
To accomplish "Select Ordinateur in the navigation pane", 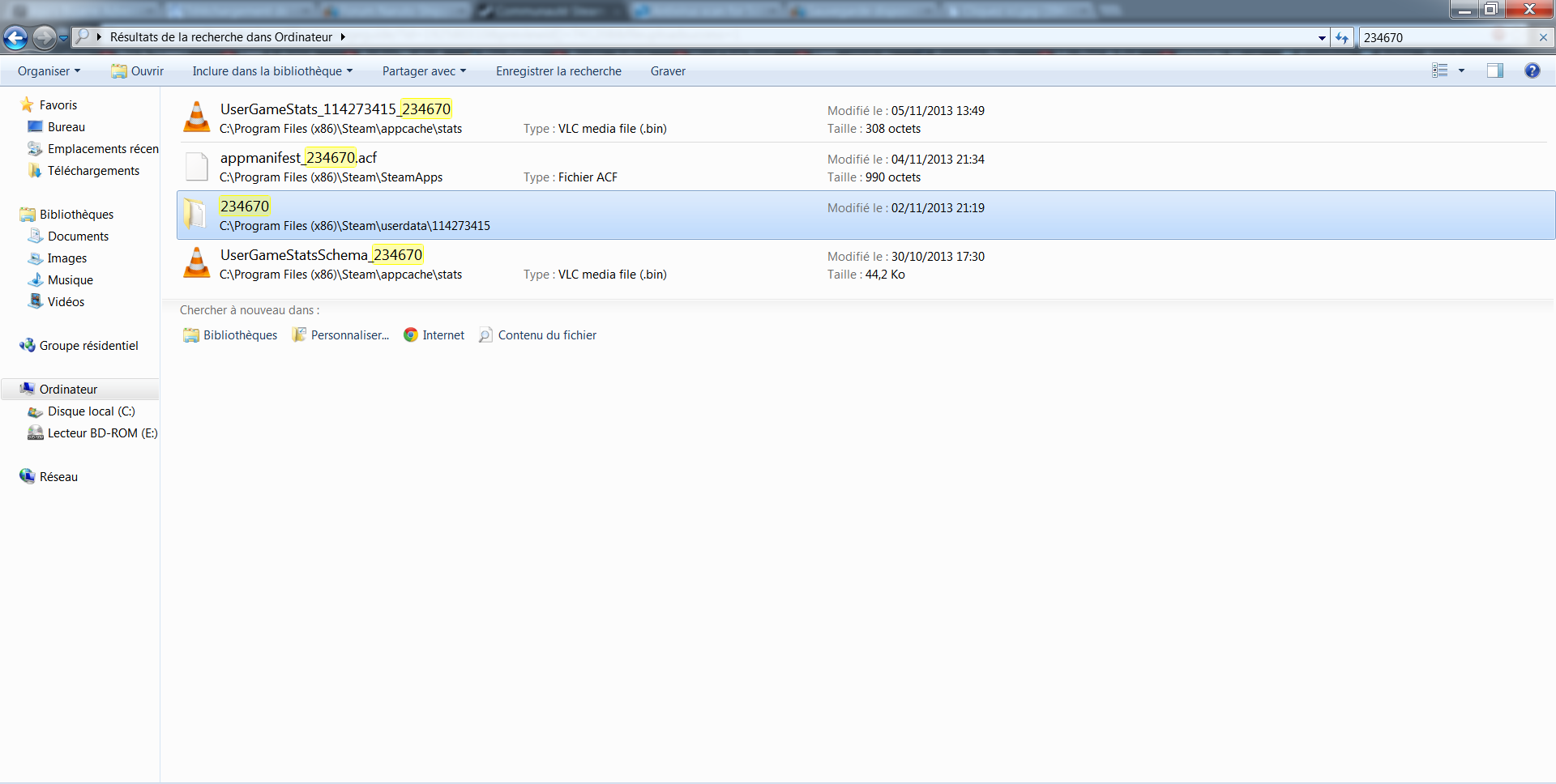I will click(68, 390).
